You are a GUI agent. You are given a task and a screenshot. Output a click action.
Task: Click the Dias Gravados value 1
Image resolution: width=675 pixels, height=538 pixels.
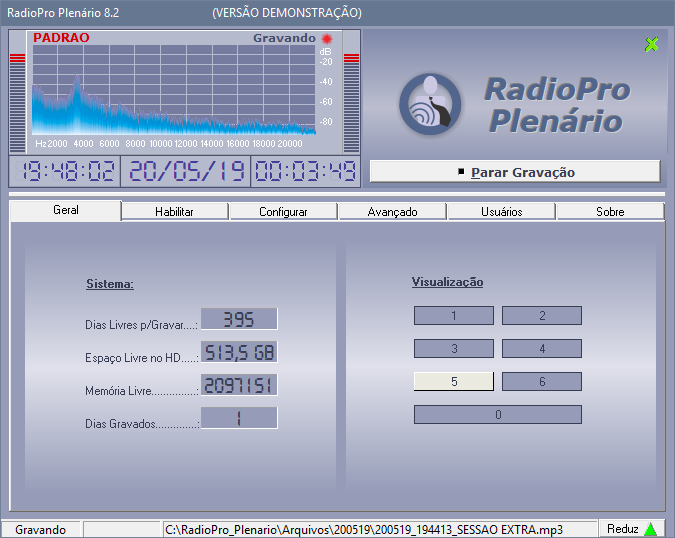pos(239,418)
